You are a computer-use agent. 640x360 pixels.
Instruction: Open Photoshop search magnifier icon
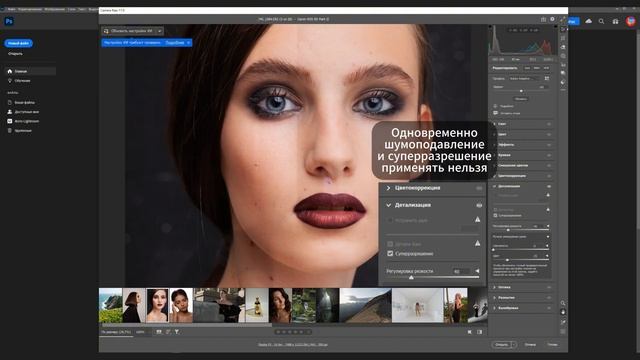[601, 21]
